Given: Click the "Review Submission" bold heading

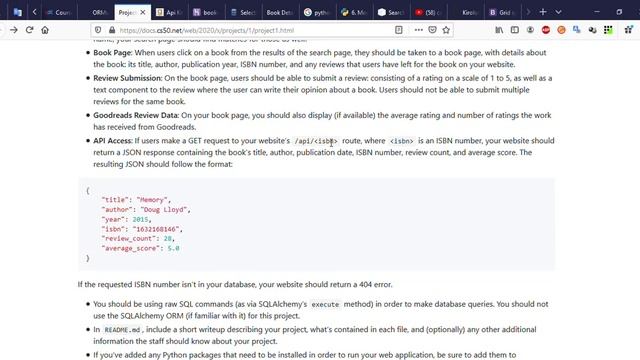Looking at the screenshot, I should pyautogui.click(x=127, y=78).
